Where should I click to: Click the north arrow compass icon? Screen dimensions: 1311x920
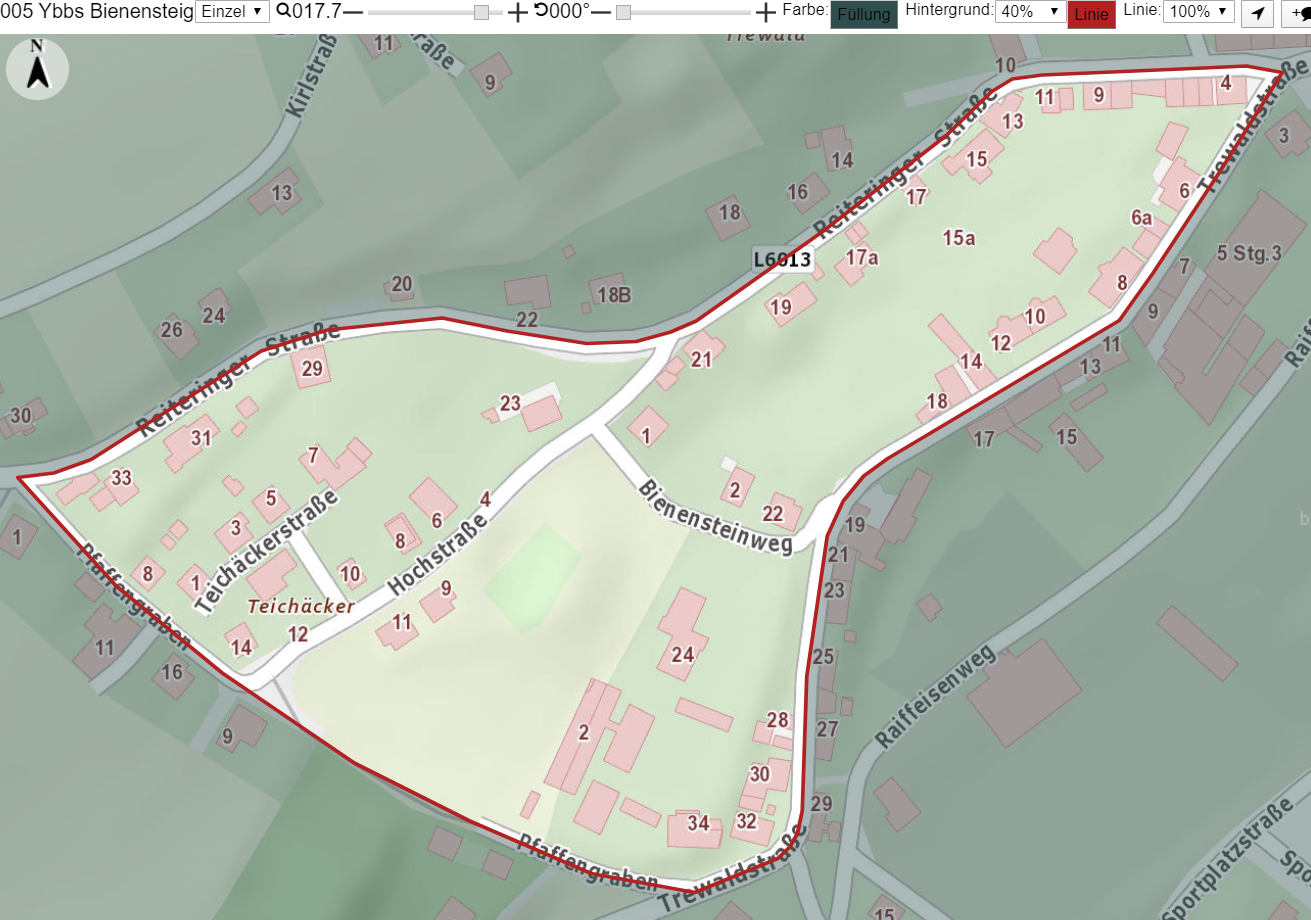click(37, 68)
